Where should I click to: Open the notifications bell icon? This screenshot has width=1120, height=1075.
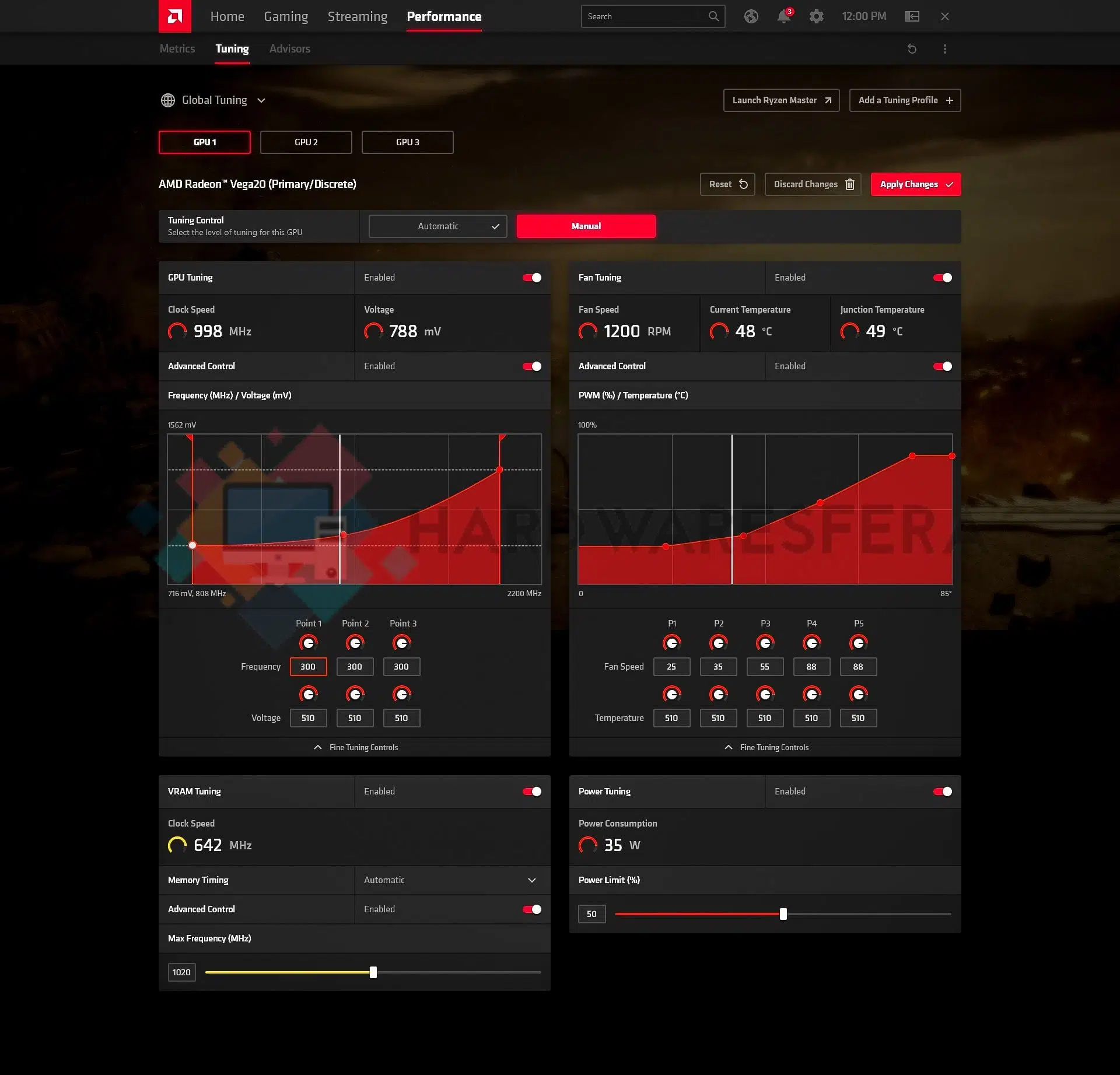click(783, 16)
